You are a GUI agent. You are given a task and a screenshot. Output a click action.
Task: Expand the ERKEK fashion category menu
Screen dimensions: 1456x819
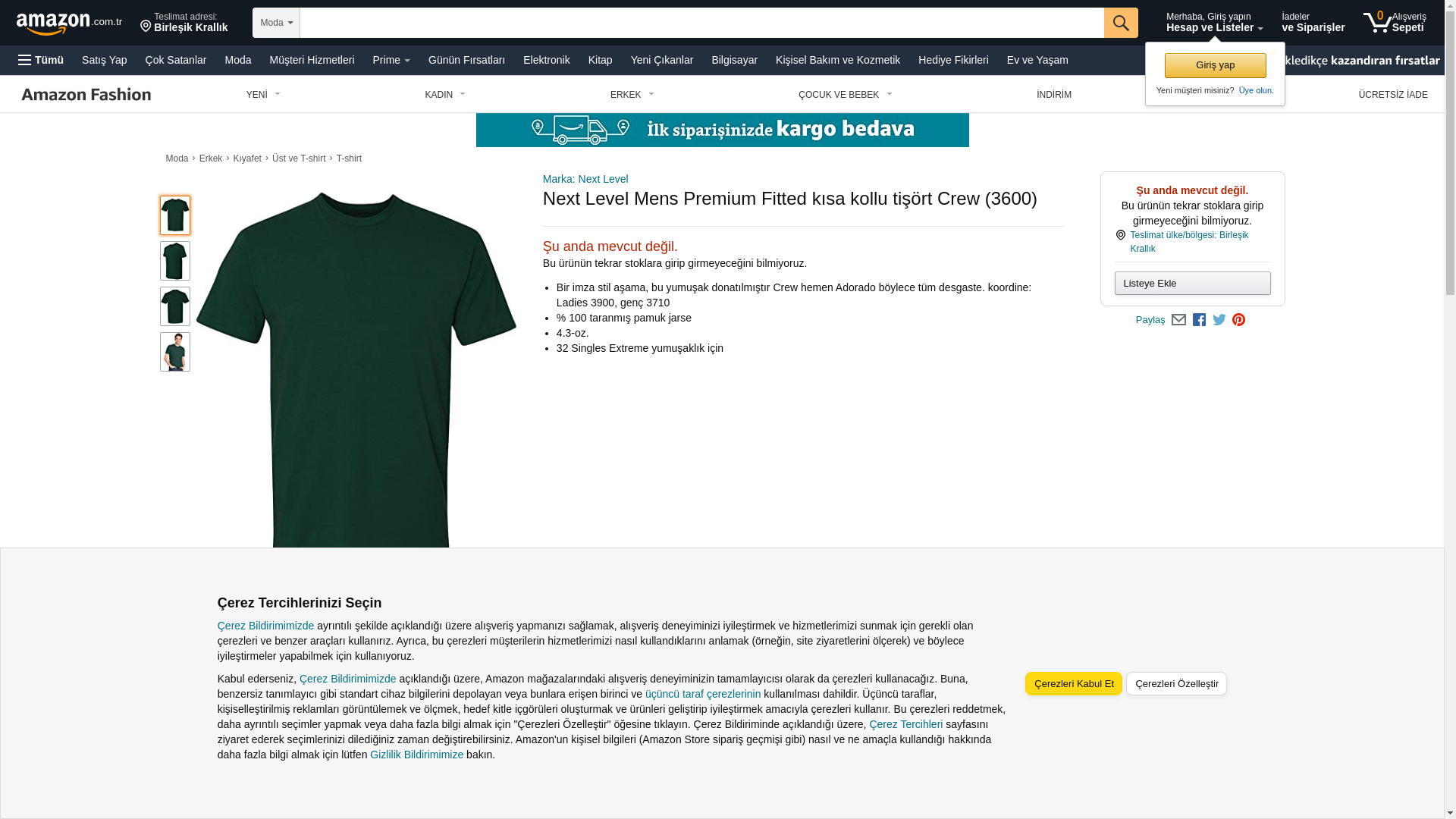(632, 95)
